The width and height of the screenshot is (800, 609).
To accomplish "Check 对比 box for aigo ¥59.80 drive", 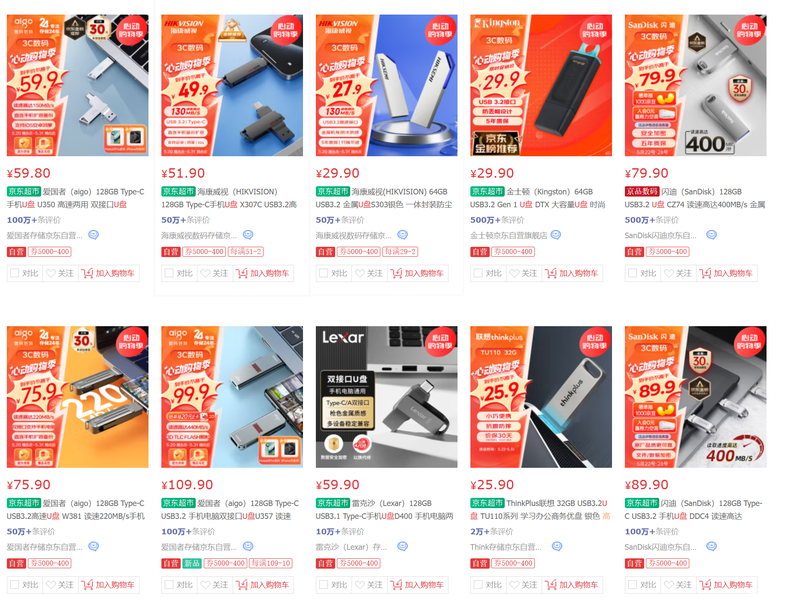I will [x=14, y=273].
